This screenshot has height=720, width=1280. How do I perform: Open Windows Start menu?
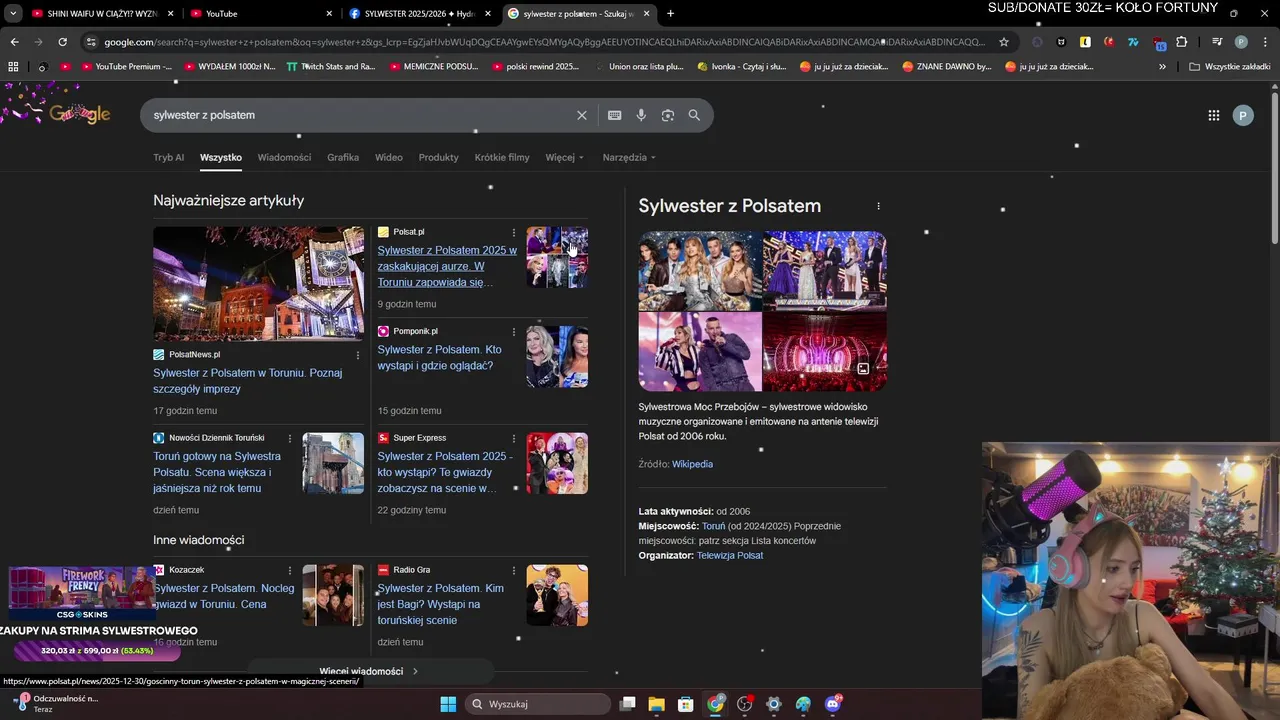click(447, 704)
